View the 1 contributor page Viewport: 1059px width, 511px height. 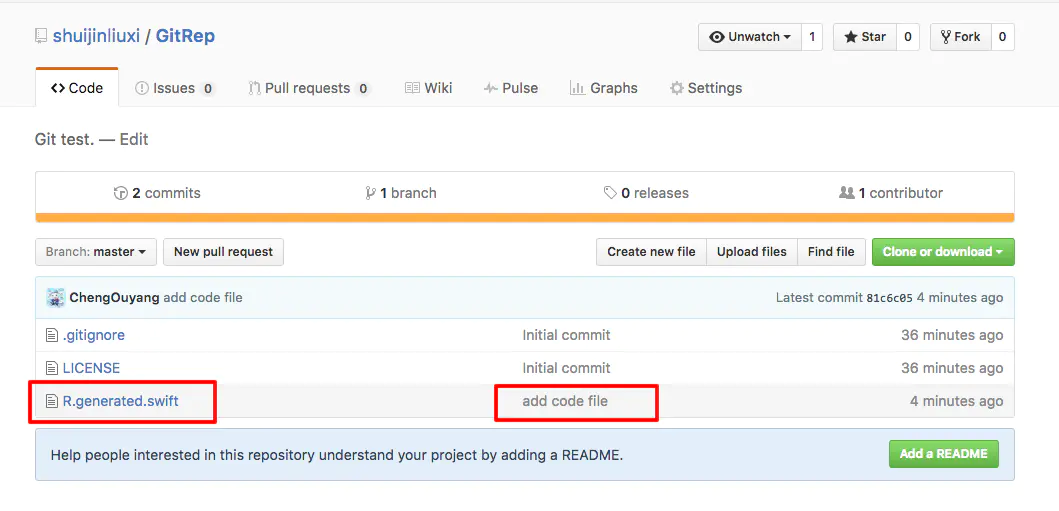click(891, 193)
